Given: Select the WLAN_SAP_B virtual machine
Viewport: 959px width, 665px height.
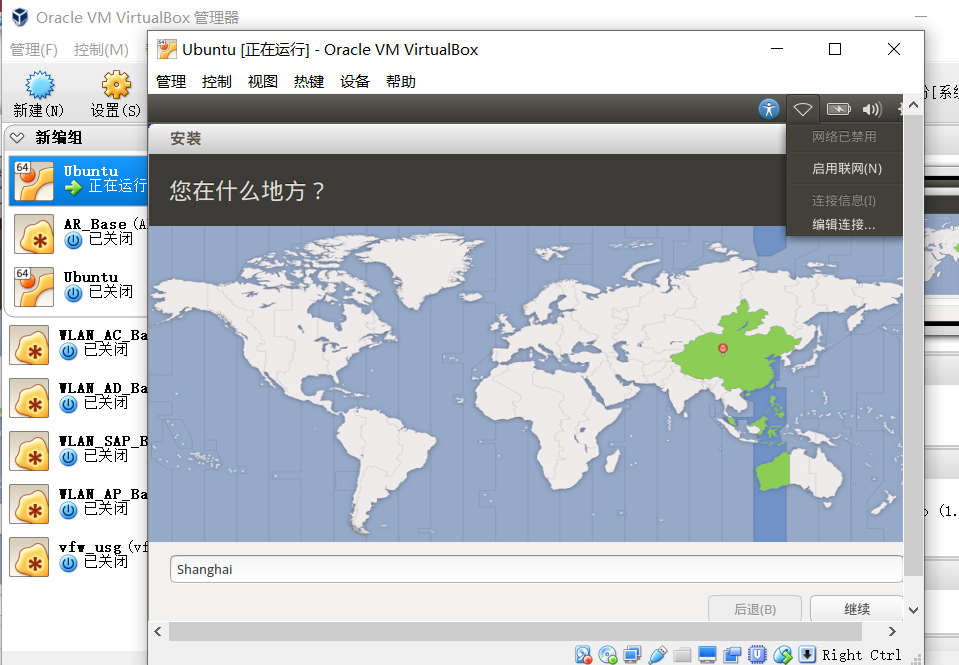Looking at the screenshot, I should click(x=78, y=450).
